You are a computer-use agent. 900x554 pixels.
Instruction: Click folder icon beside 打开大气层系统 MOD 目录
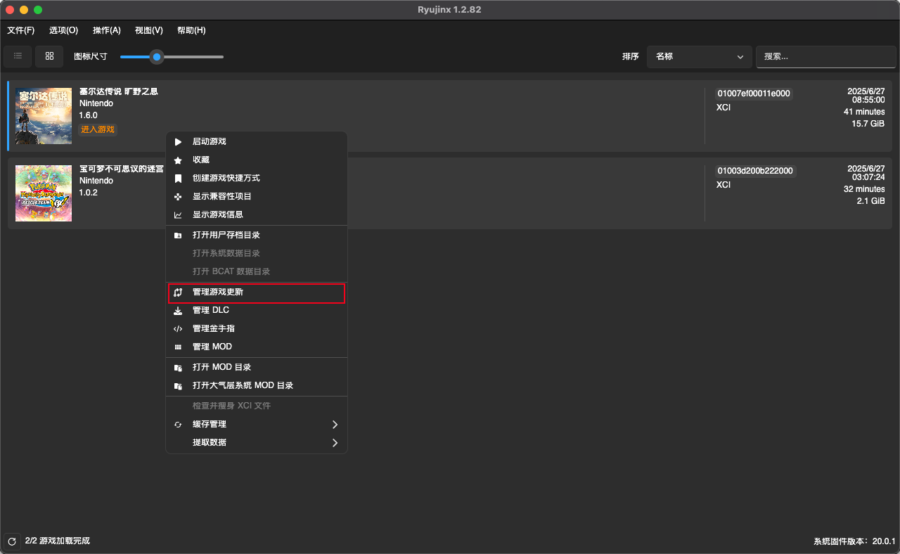pyautogui.click(x=178, y=386)
